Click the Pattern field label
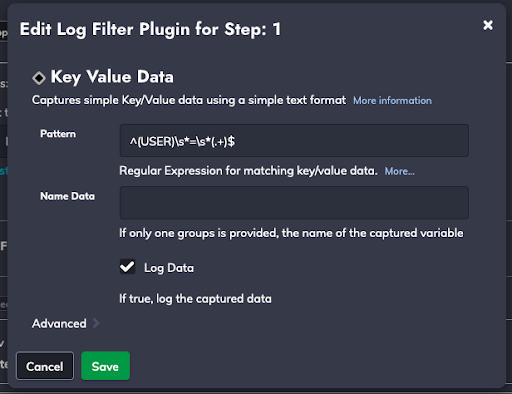512x394 pixels. click(x=58, y=134)
